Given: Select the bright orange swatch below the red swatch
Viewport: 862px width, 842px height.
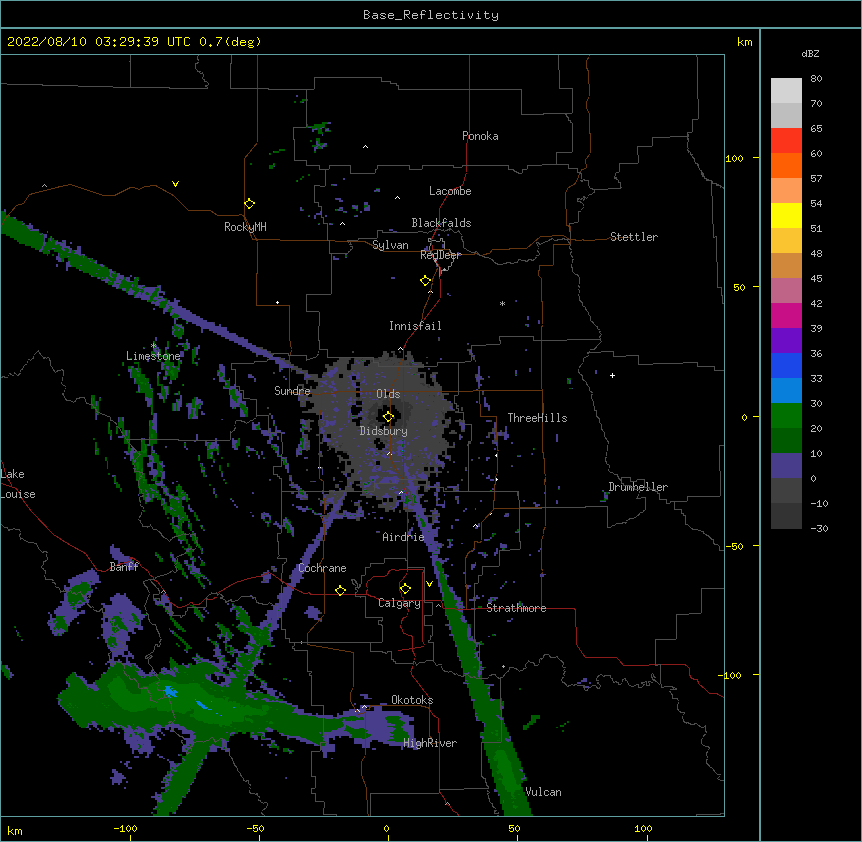Looking at the screenshot, I should [786, 165].
